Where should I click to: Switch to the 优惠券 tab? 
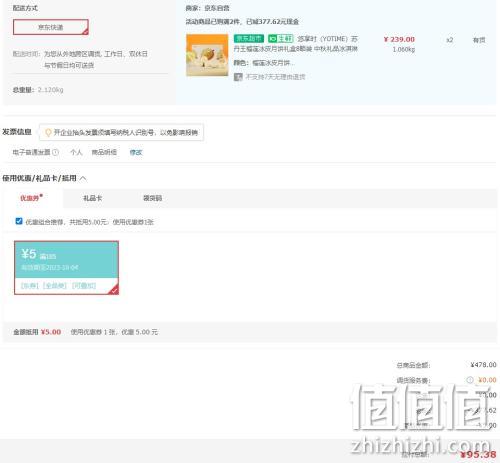click(31, 198)
